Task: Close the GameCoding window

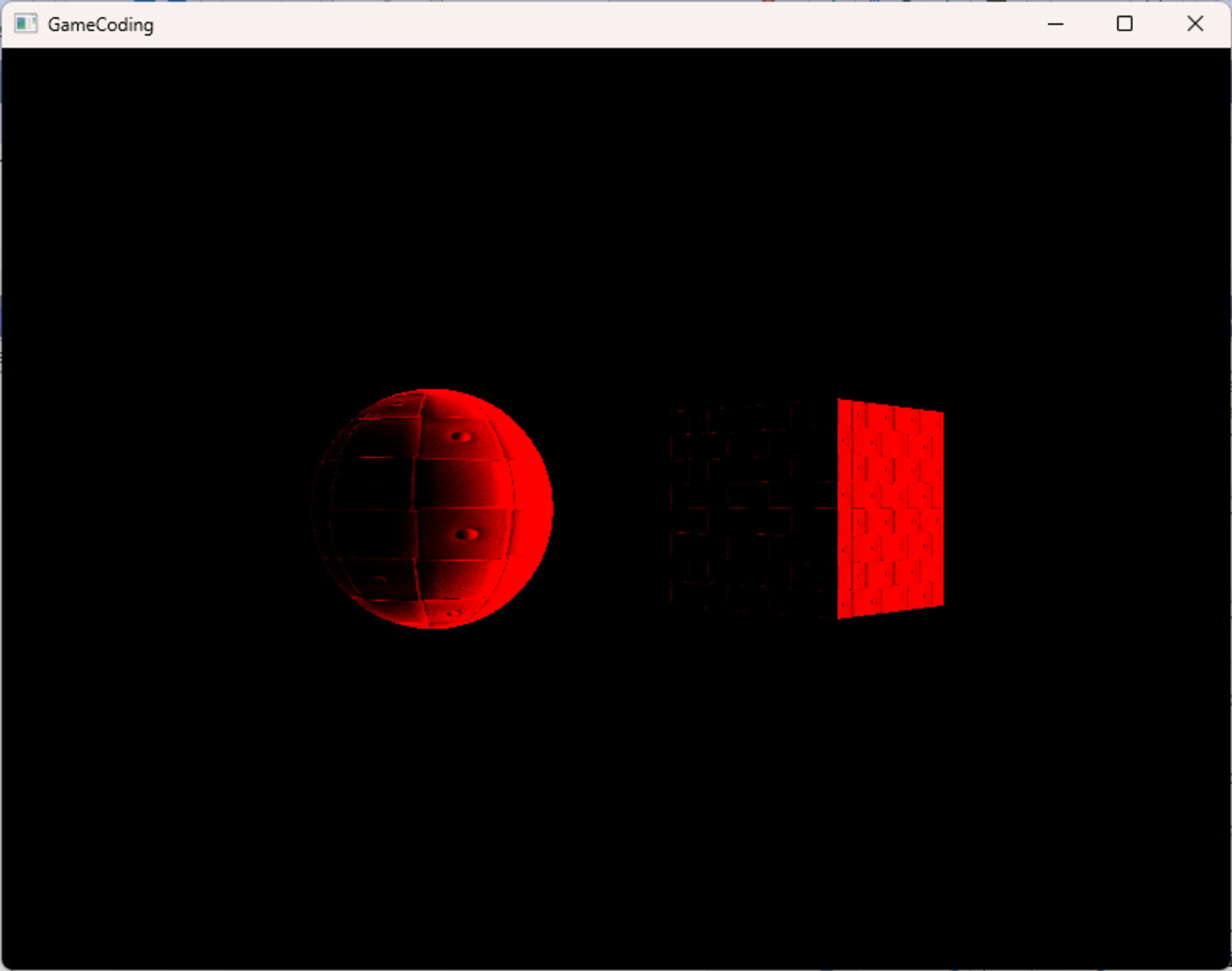Action: point(1194,24)
